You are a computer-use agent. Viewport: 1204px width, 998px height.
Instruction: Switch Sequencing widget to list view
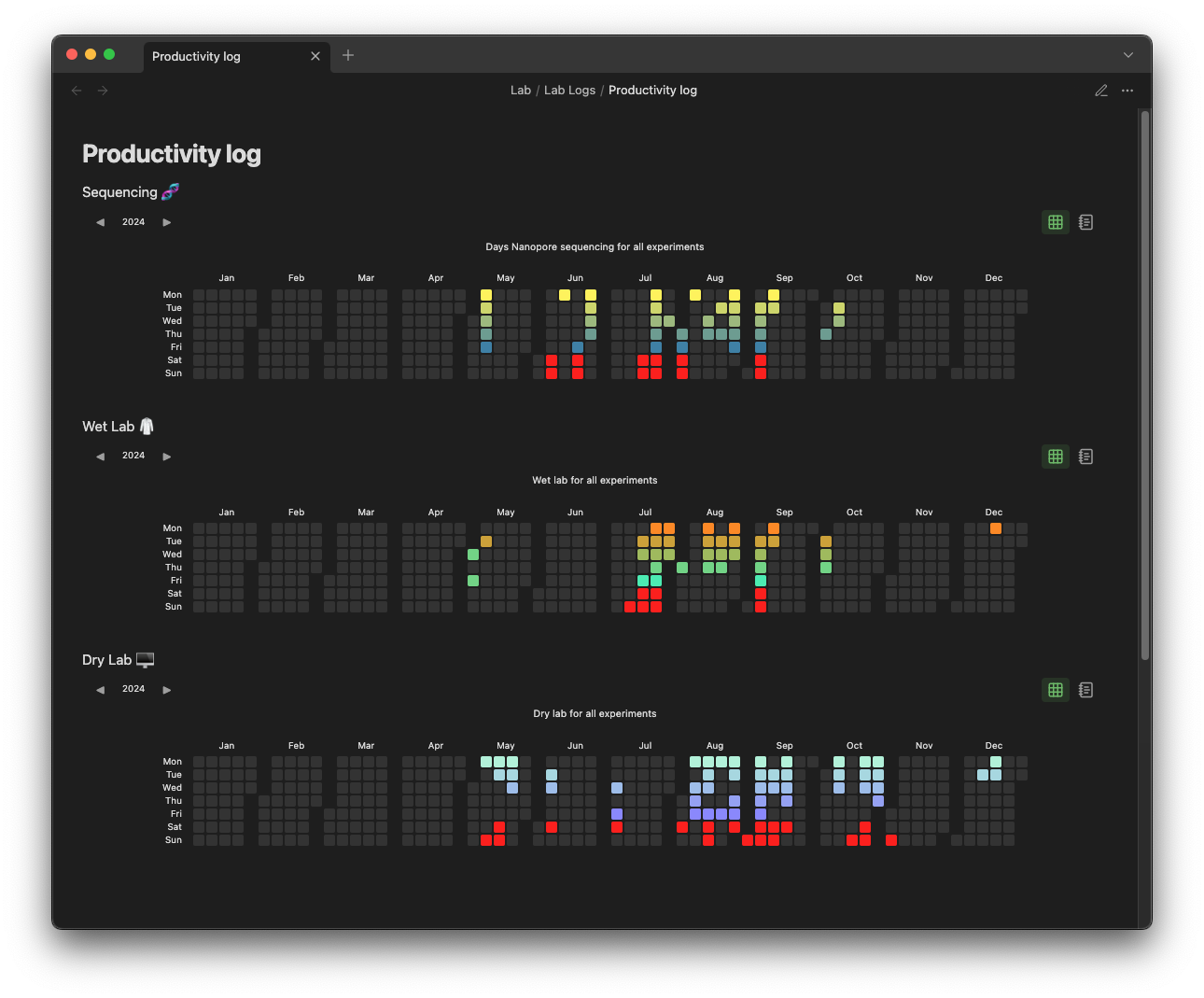point(1085,222)
